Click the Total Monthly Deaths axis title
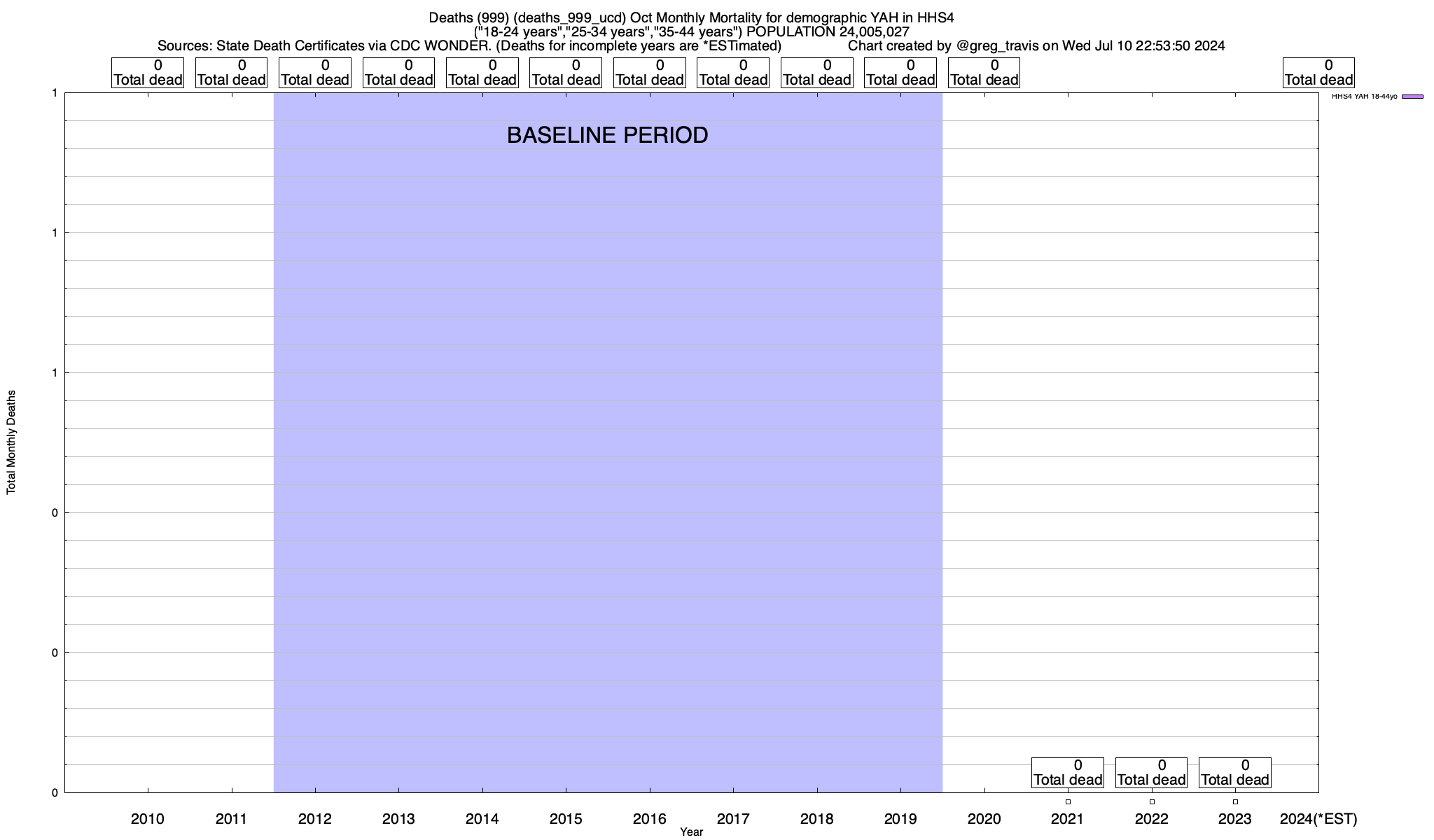This screenshot has height=840, width=1434. click(11, 442)
